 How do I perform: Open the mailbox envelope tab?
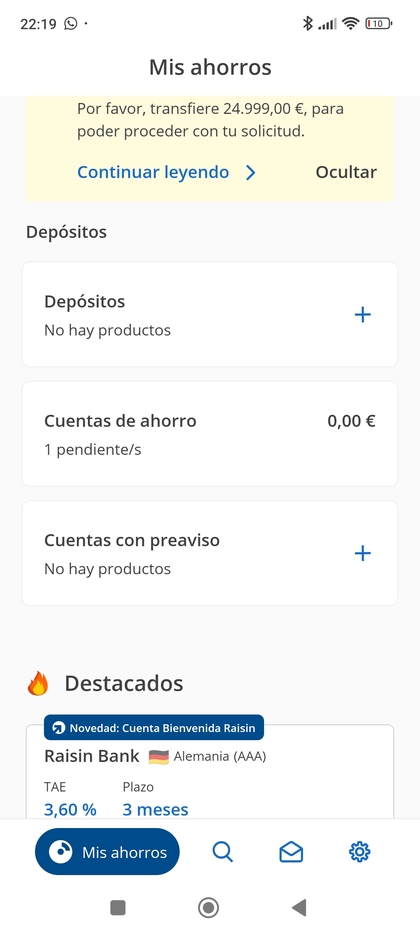[291, 852]
